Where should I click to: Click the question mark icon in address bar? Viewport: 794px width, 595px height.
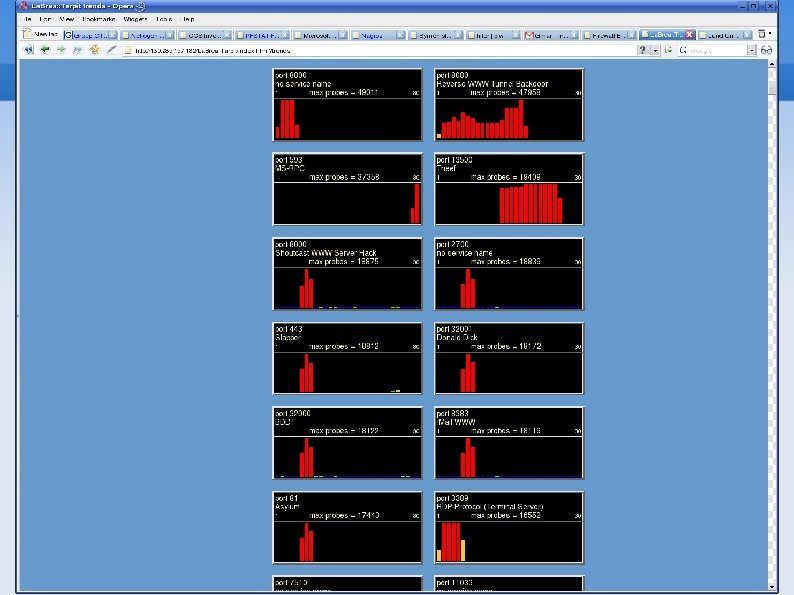(643, 50)
